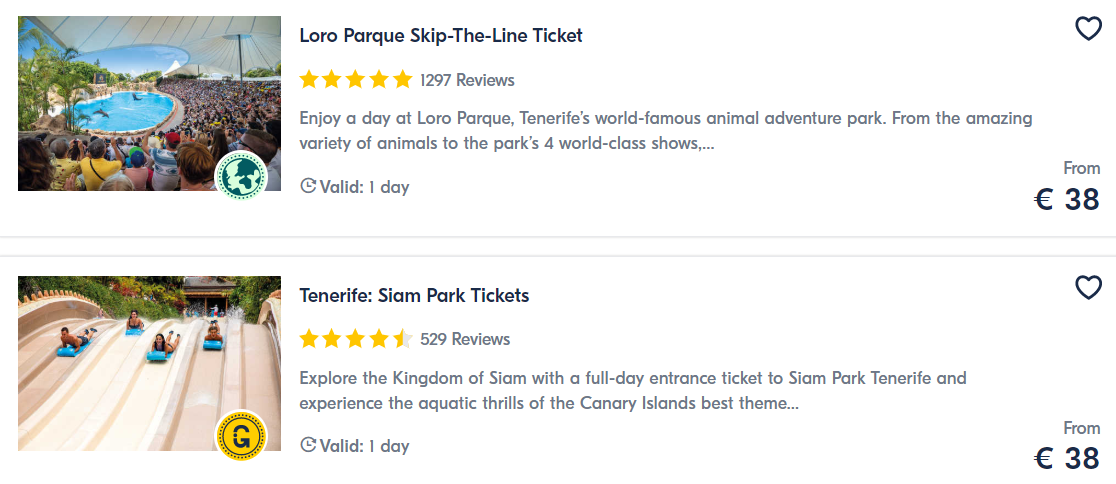
Task: Click the first star of Siam Park rating
Action: pyautogui.click(x=309, y=338)
